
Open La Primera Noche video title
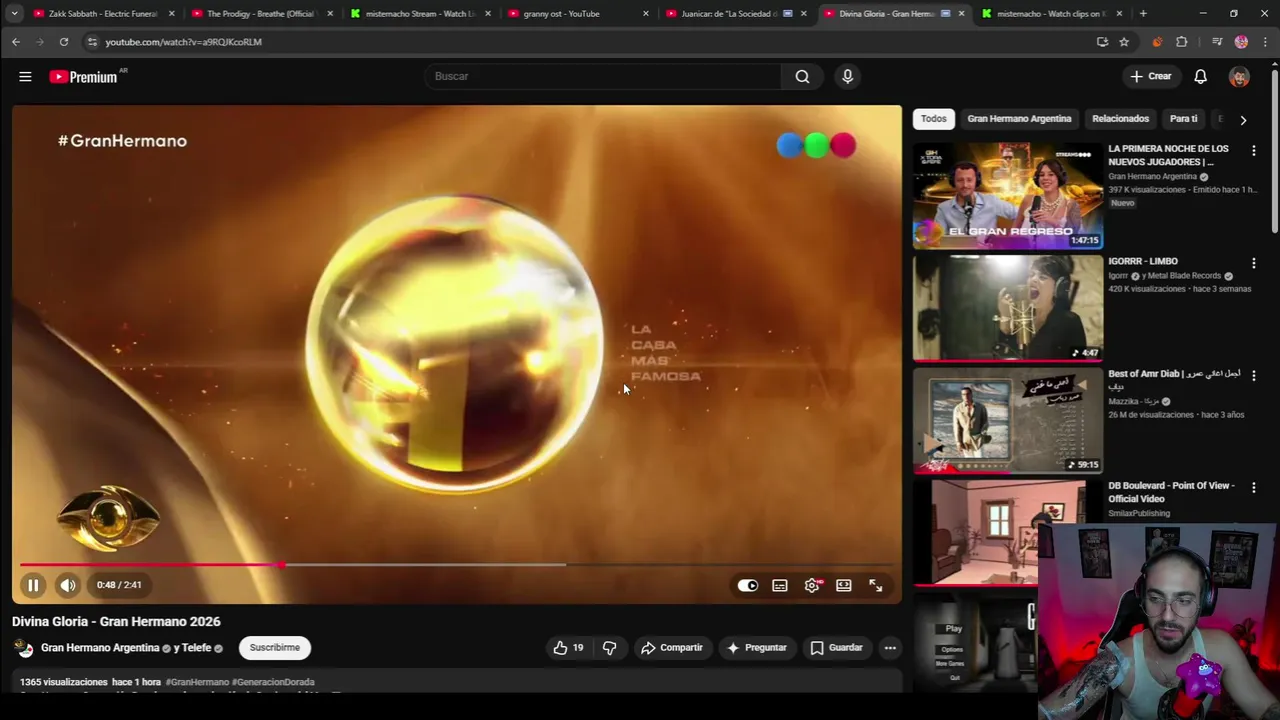tap(1168, 155)
